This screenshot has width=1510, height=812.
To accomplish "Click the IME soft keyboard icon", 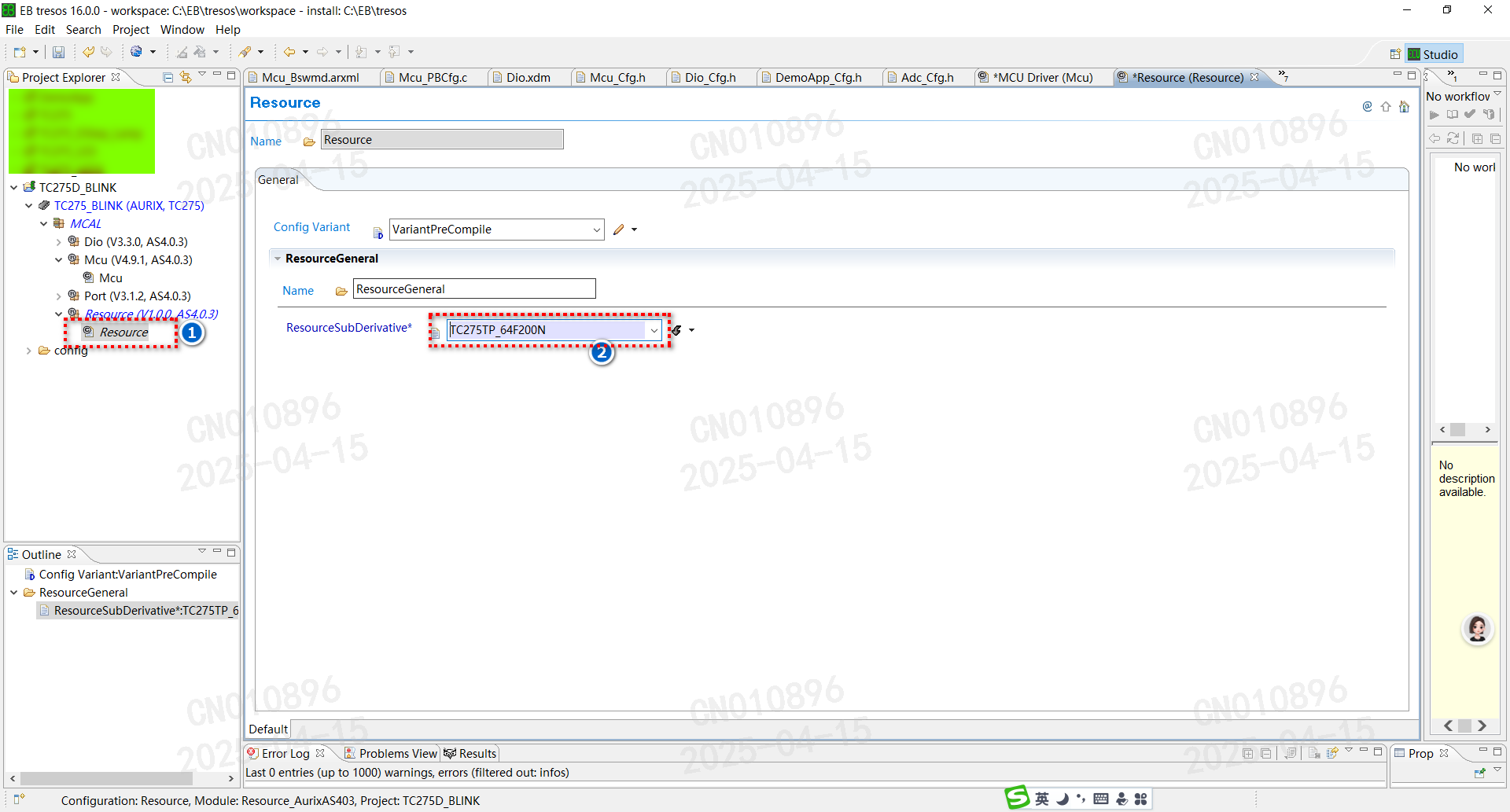I will pyautogui.click(x=1101, y=799).
